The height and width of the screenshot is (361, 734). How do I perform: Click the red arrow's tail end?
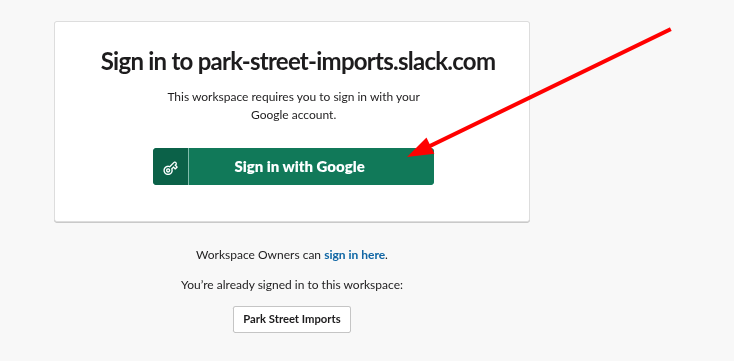tap(670, 29)
